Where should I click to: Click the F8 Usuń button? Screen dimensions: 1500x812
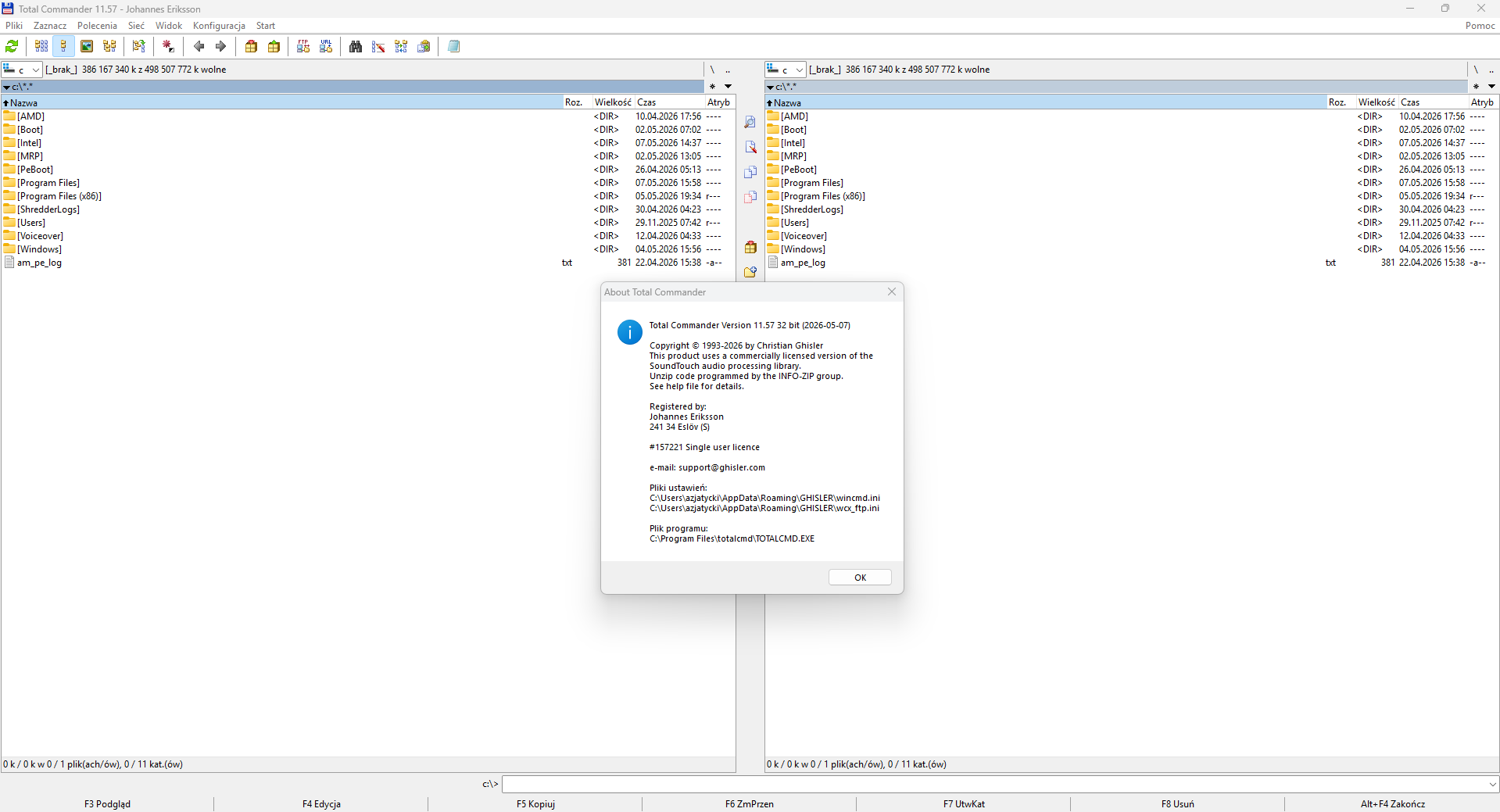1178,803
